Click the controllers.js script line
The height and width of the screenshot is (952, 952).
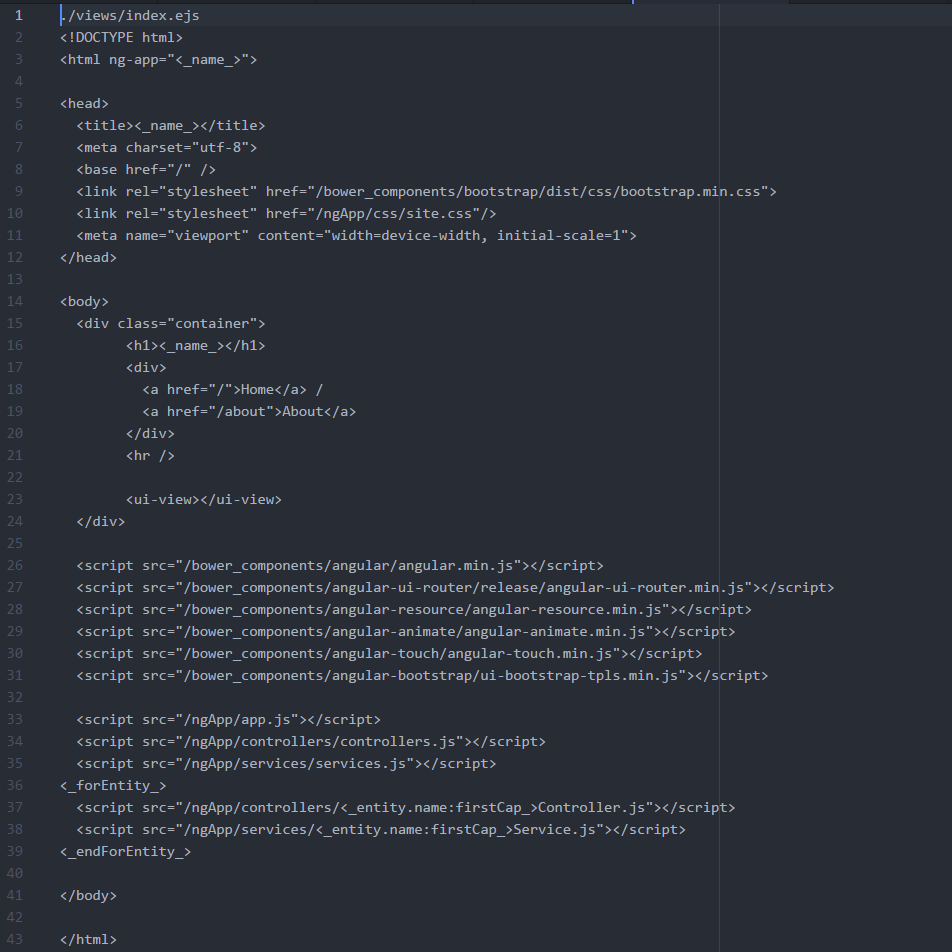(x=311, y=742)
